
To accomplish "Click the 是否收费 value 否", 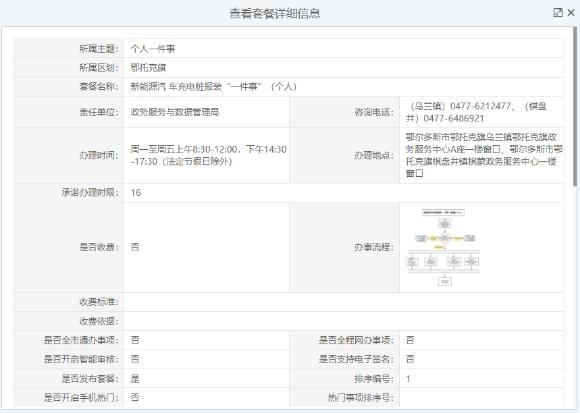I will point(135,247).
